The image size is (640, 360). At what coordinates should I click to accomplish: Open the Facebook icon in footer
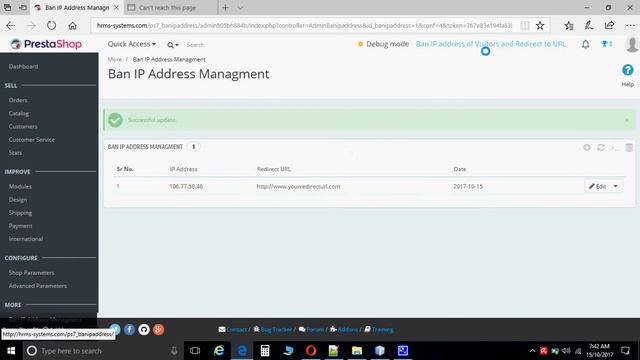129,329
